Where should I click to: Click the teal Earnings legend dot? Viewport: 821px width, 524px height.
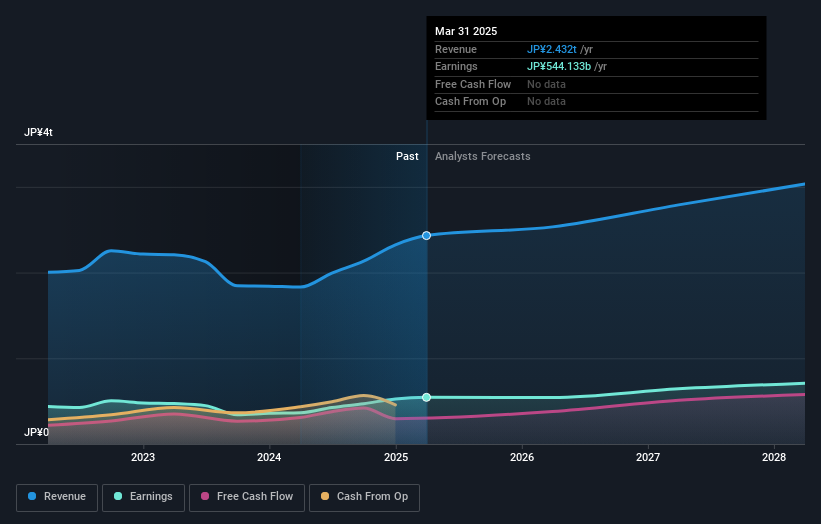pos(118,496)
